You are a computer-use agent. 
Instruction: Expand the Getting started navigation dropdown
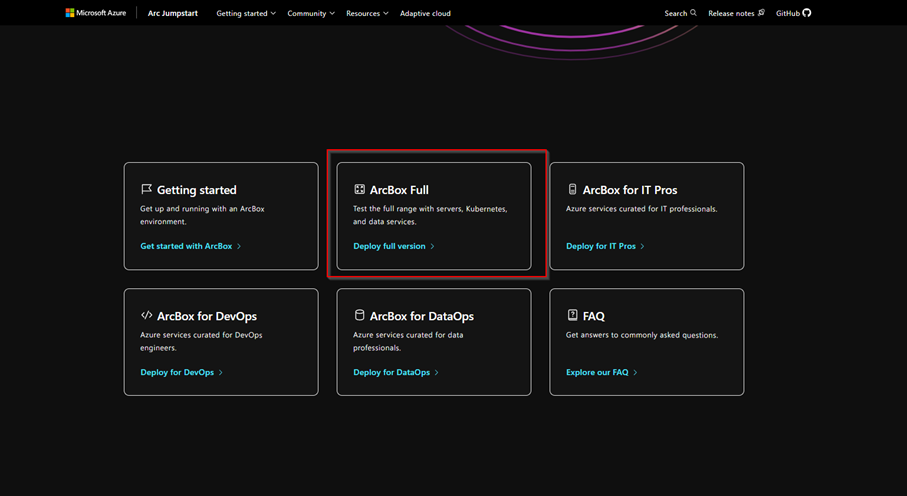pyautogui.click(x=245, y=13)
